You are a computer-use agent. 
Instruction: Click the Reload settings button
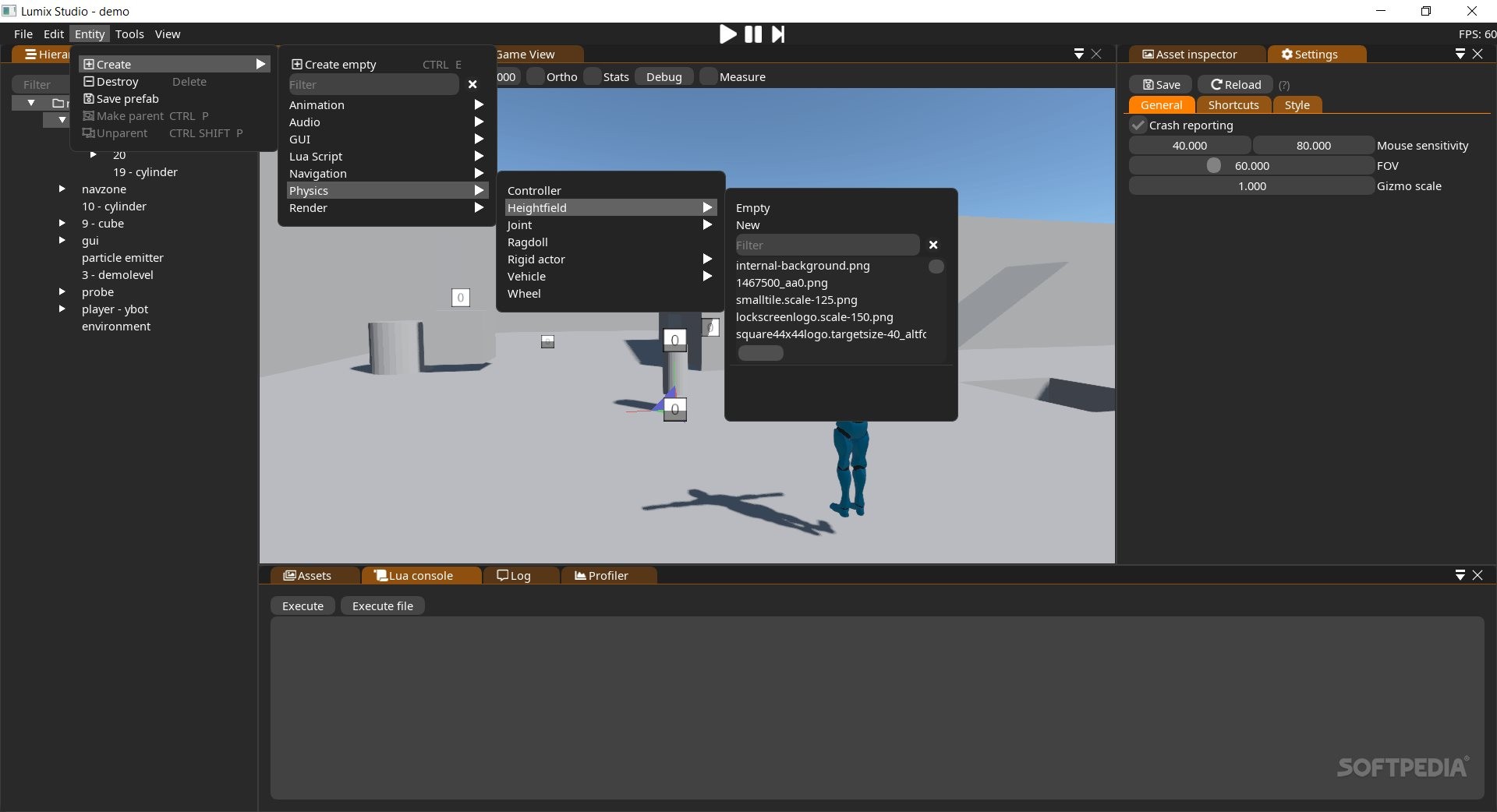tap(1236, 84)
